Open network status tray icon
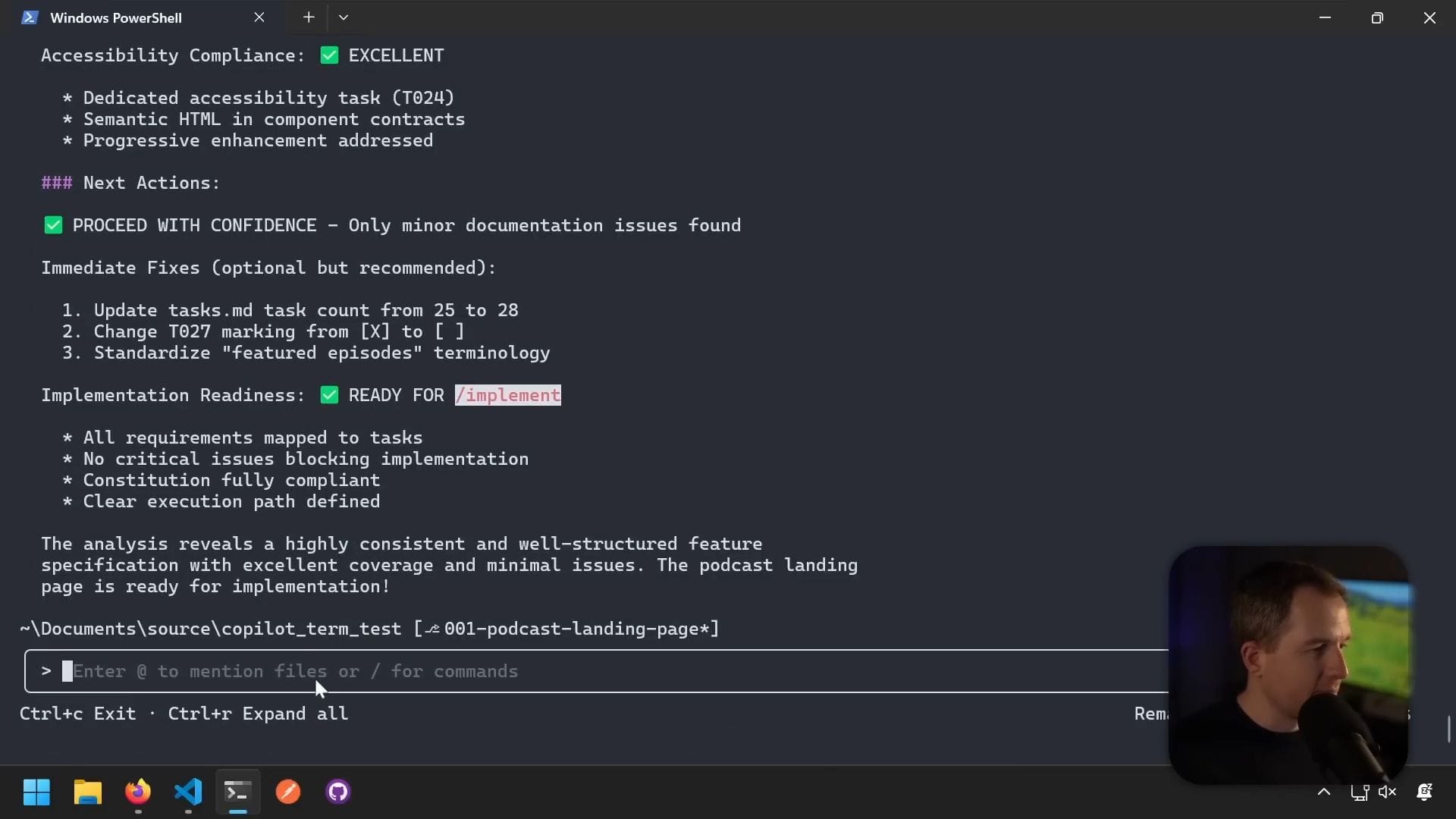The height and width of the screenshot is (819, 1456). (x=1359, y=792)
